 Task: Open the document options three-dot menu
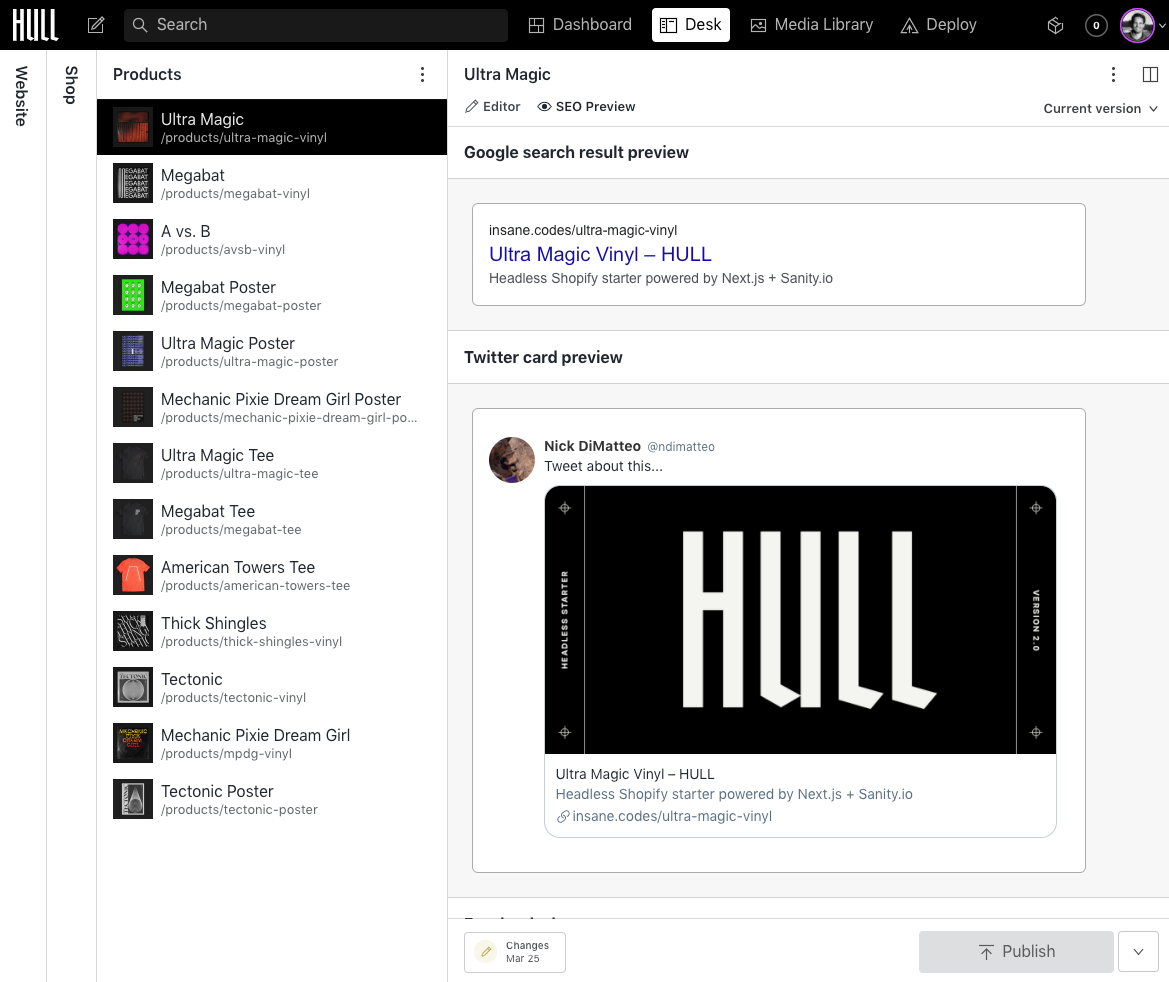1113,74
